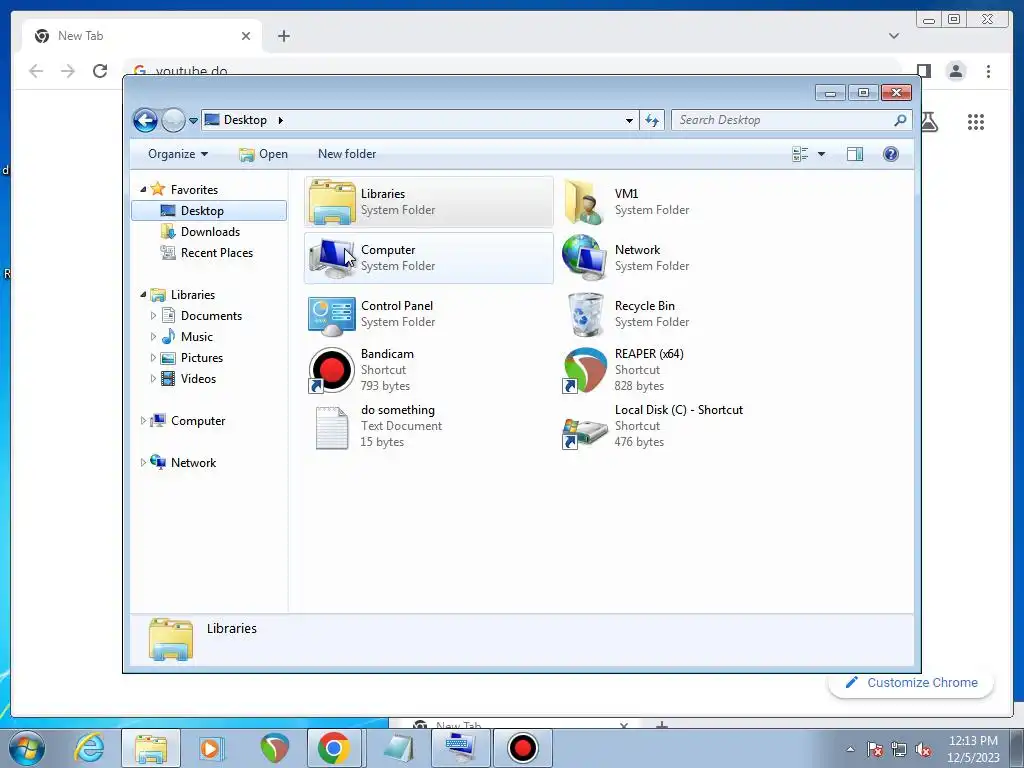Expand the Network node in navigation pane
Image resolution: width=1024 pixels, height=768 pixels.
click(x=143, y=462)
